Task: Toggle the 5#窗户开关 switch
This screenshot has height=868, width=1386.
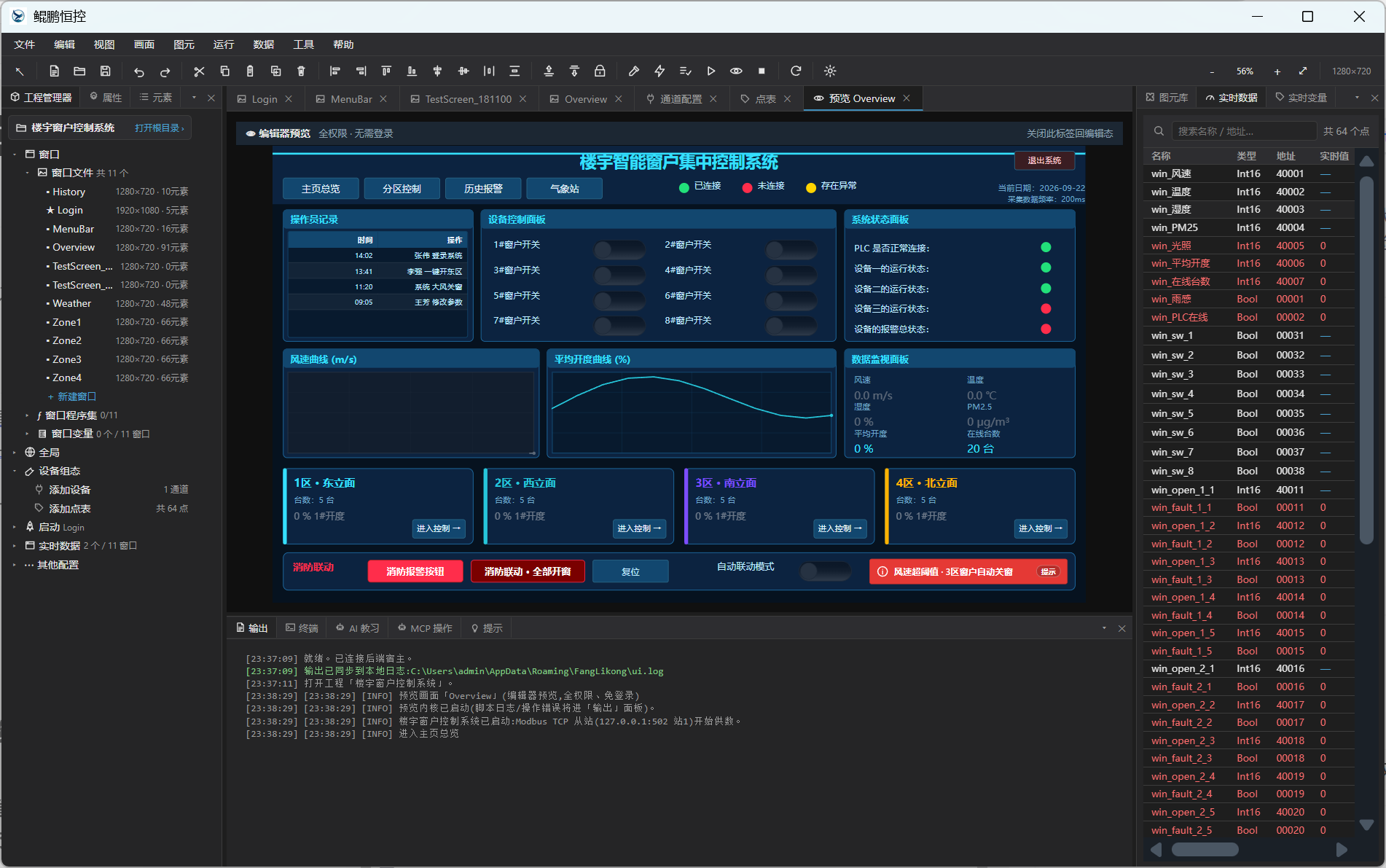Action: [x=619, y=301]
